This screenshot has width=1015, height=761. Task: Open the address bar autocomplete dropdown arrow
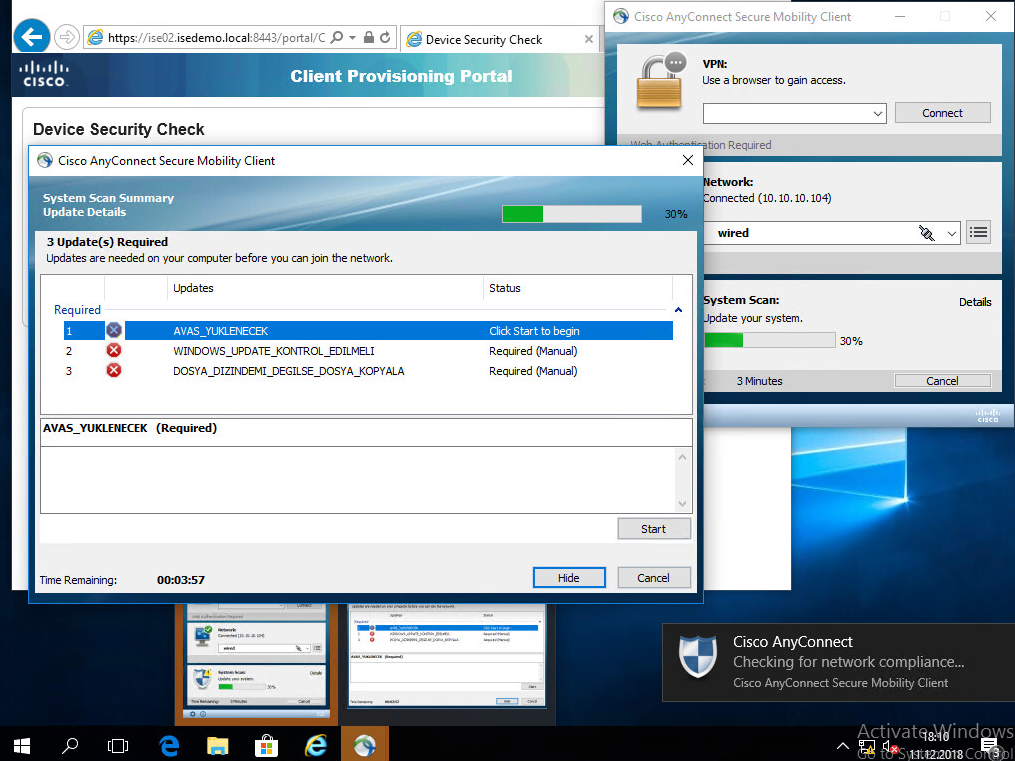click(x=353, y=38)
